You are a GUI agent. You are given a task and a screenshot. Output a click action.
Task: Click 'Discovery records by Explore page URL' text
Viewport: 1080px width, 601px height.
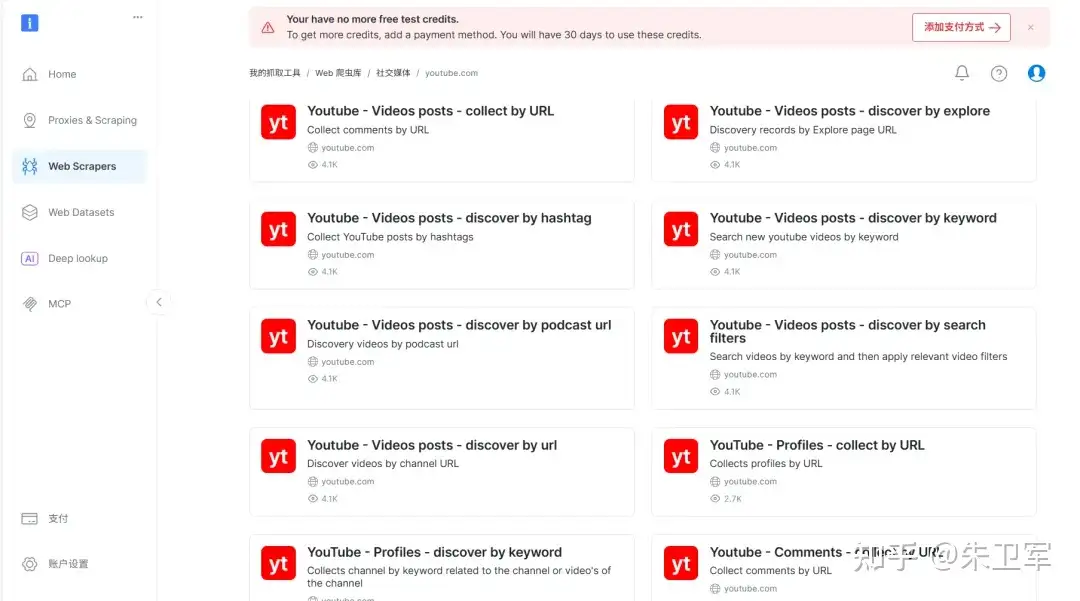(803, 130)
